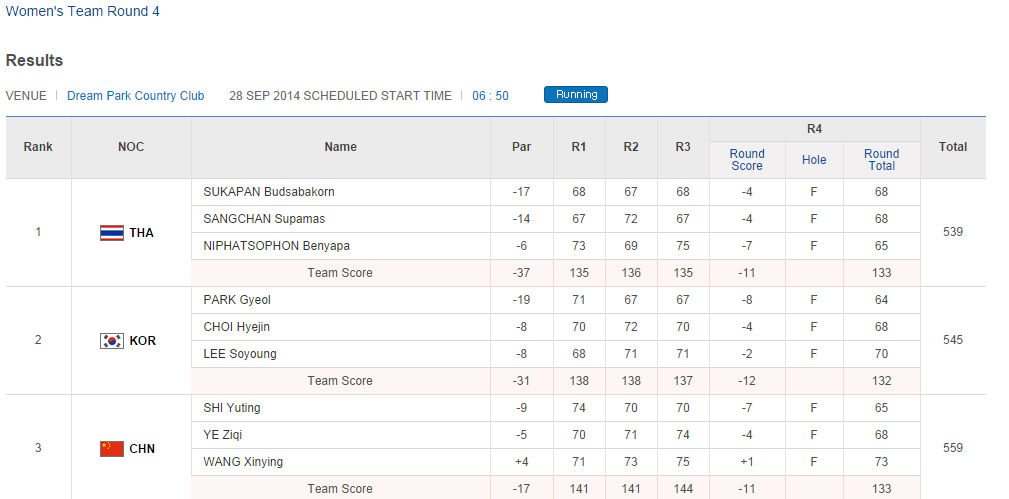The image size is (1009, 499).
Task: Open Dream Park Country Club venue link
Action: pos(135,96)
